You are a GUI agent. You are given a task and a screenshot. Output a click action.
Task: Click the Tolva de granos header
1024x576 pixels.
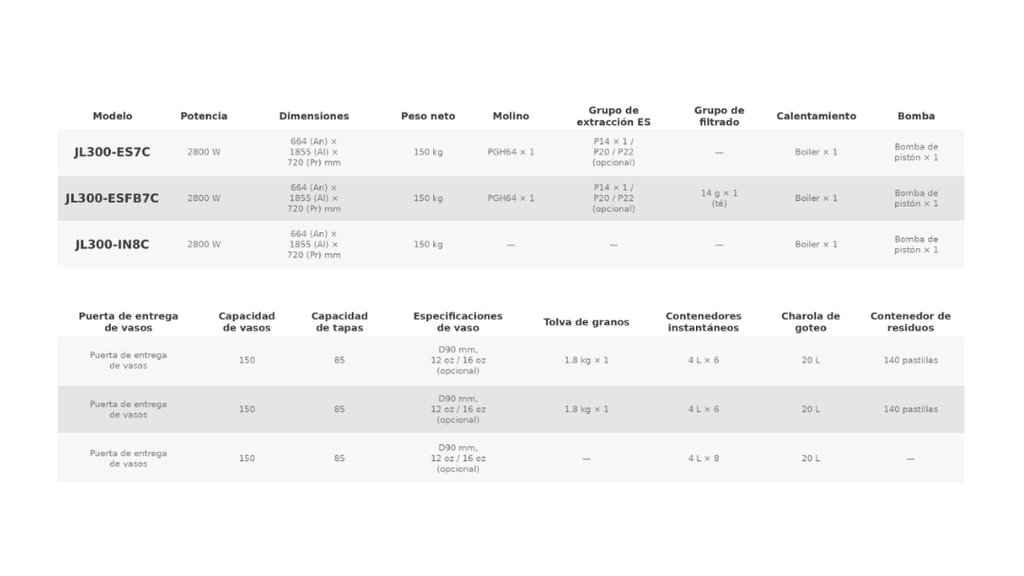[586, 322]
